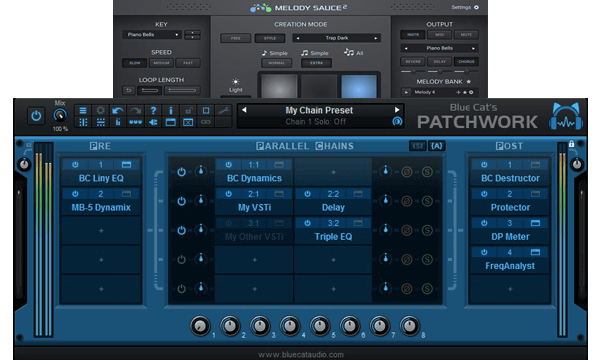Select FREE creation mode in Melody Sauce

[236, 38]
